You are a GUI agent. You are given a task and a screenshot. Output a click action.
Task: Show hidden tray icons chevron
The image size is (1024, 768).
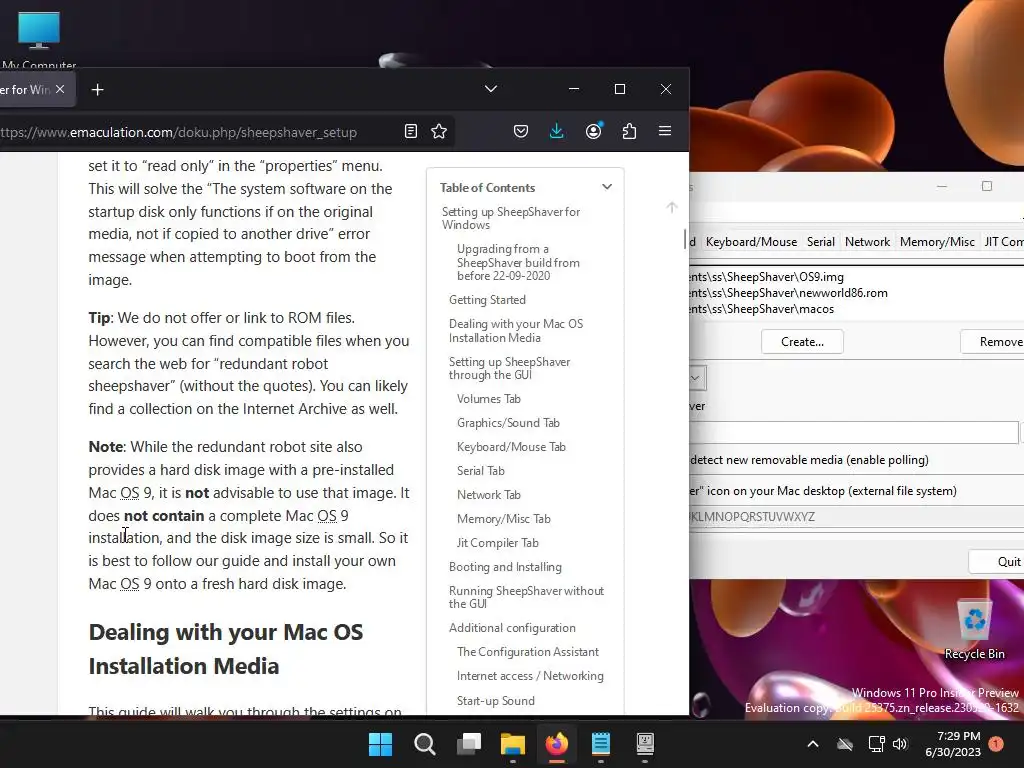(813, 744)
